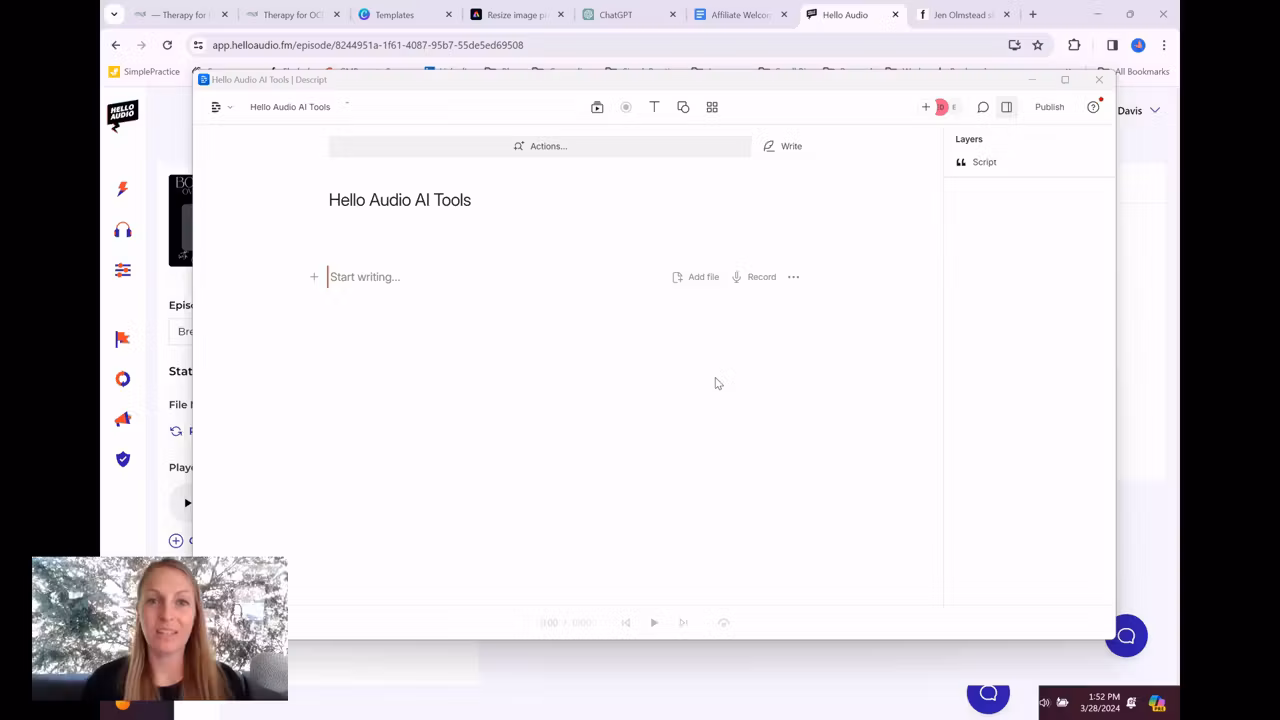Switch to the Templates tab
This screenshot has width=1280, height=720.
(395, 15)
